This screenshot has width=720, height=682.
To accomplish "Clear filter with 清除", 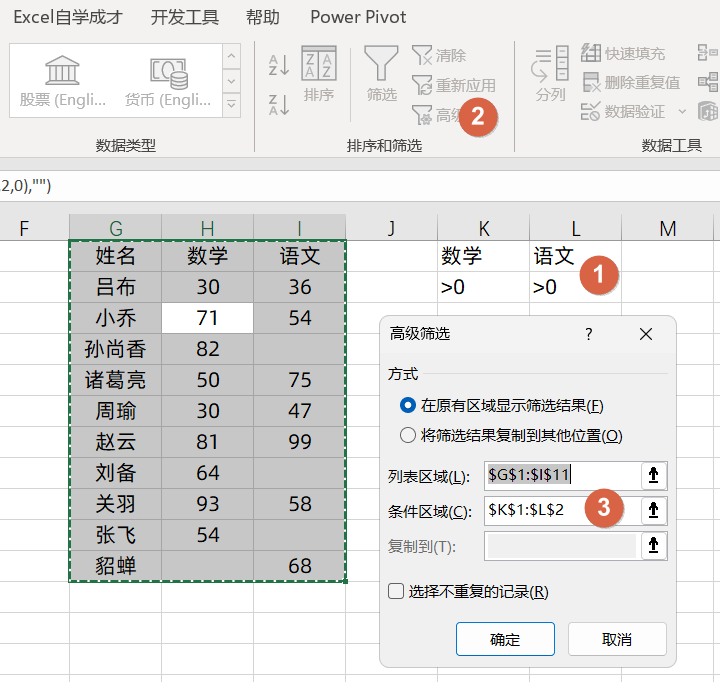I will (439, 56).
